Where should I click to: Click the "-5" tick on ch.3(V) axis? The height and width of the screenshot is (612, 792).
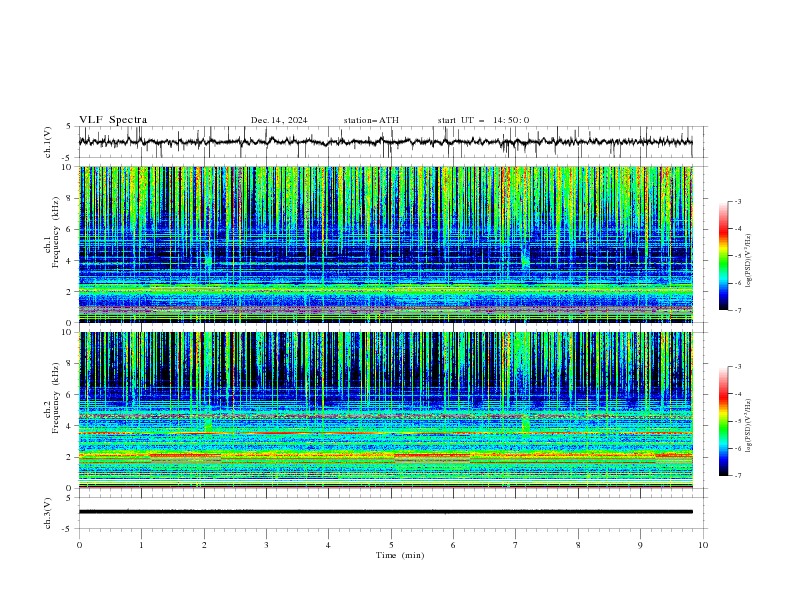coord(67,529)
